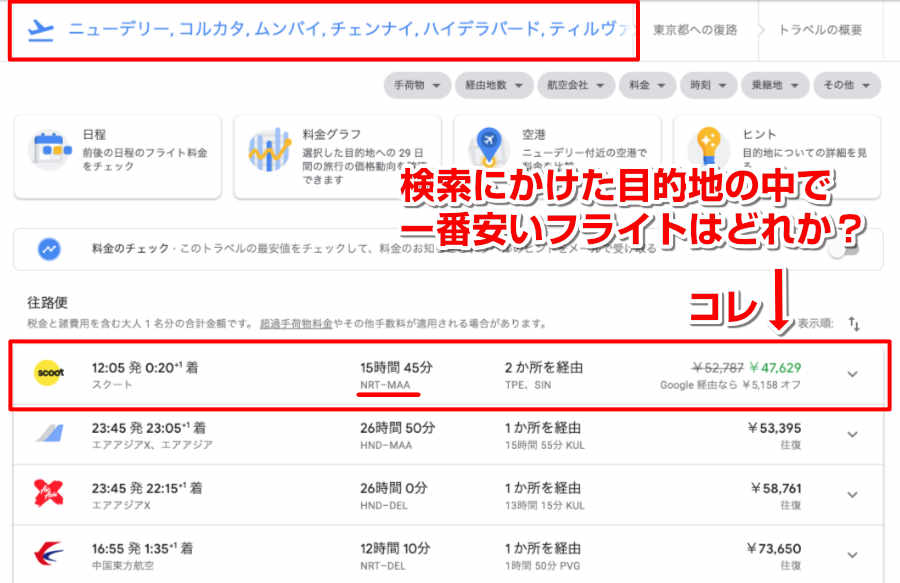Image resolution: width=900 pixels, height=583 pixels.
Task: Click the 15時間 45分 duration
Action: tap(396, 367)
